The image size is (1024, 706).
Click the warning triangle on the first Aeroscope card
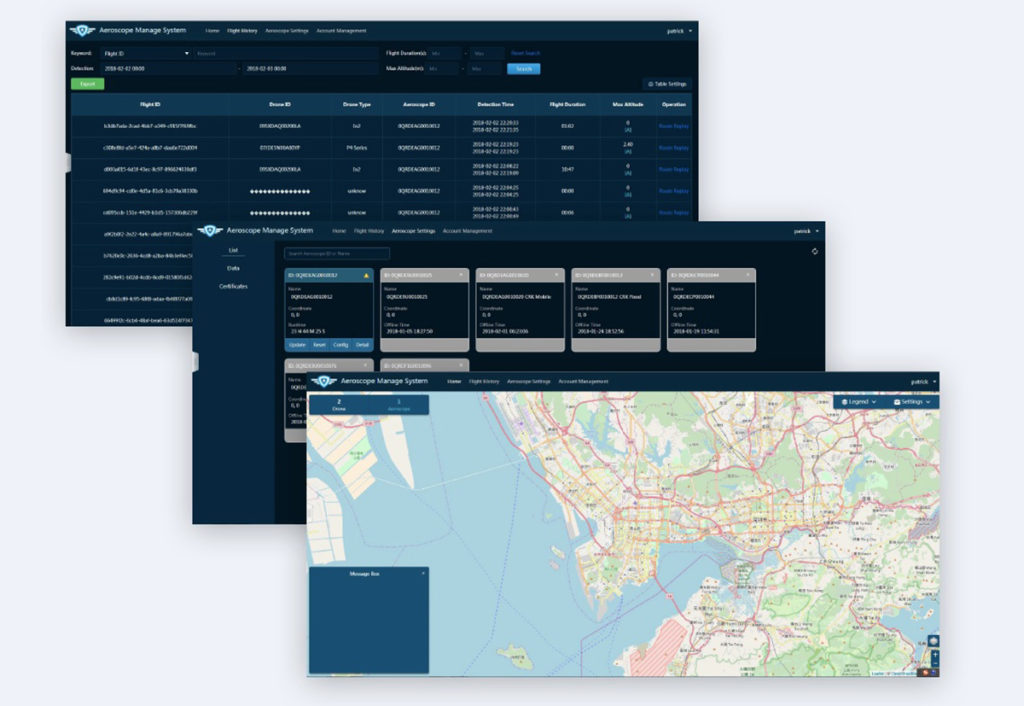tap(366, 276)
